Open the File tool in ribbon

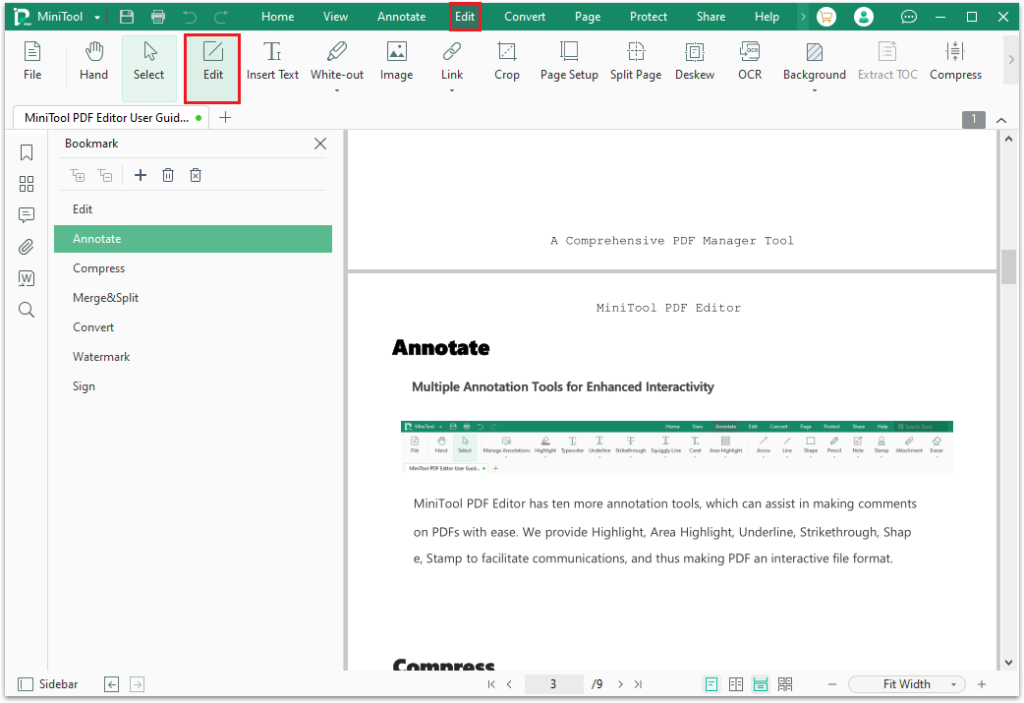(32, 61)
